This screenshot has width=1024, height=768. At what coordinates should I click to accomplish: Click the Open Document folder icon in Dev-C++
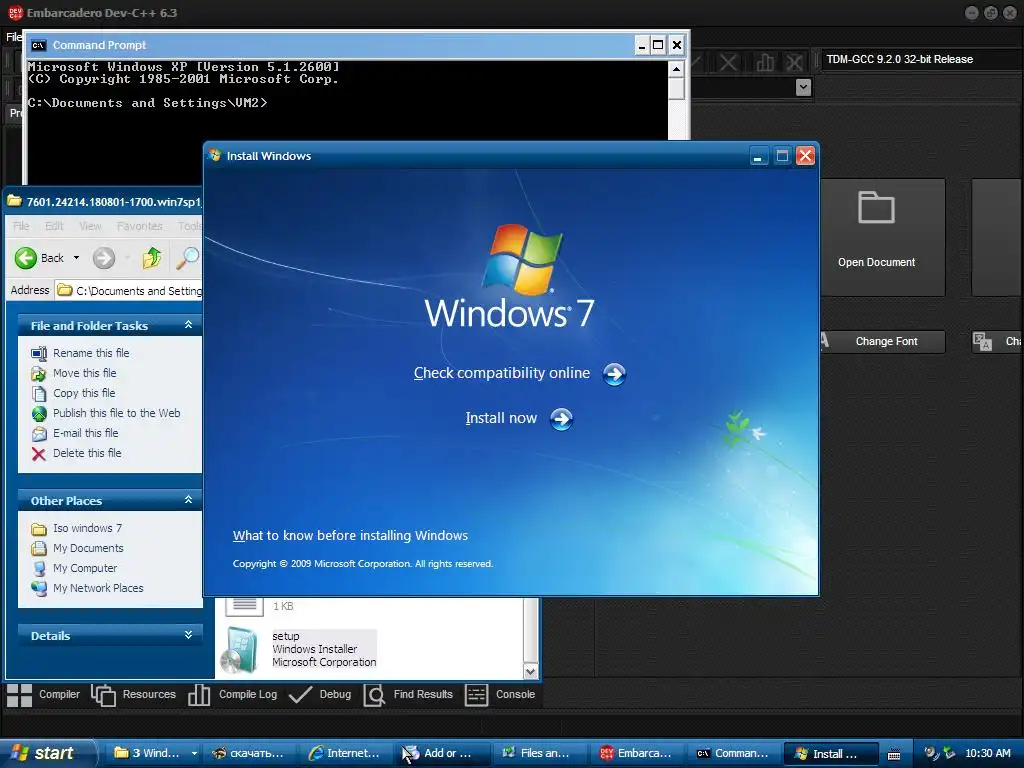876,208
